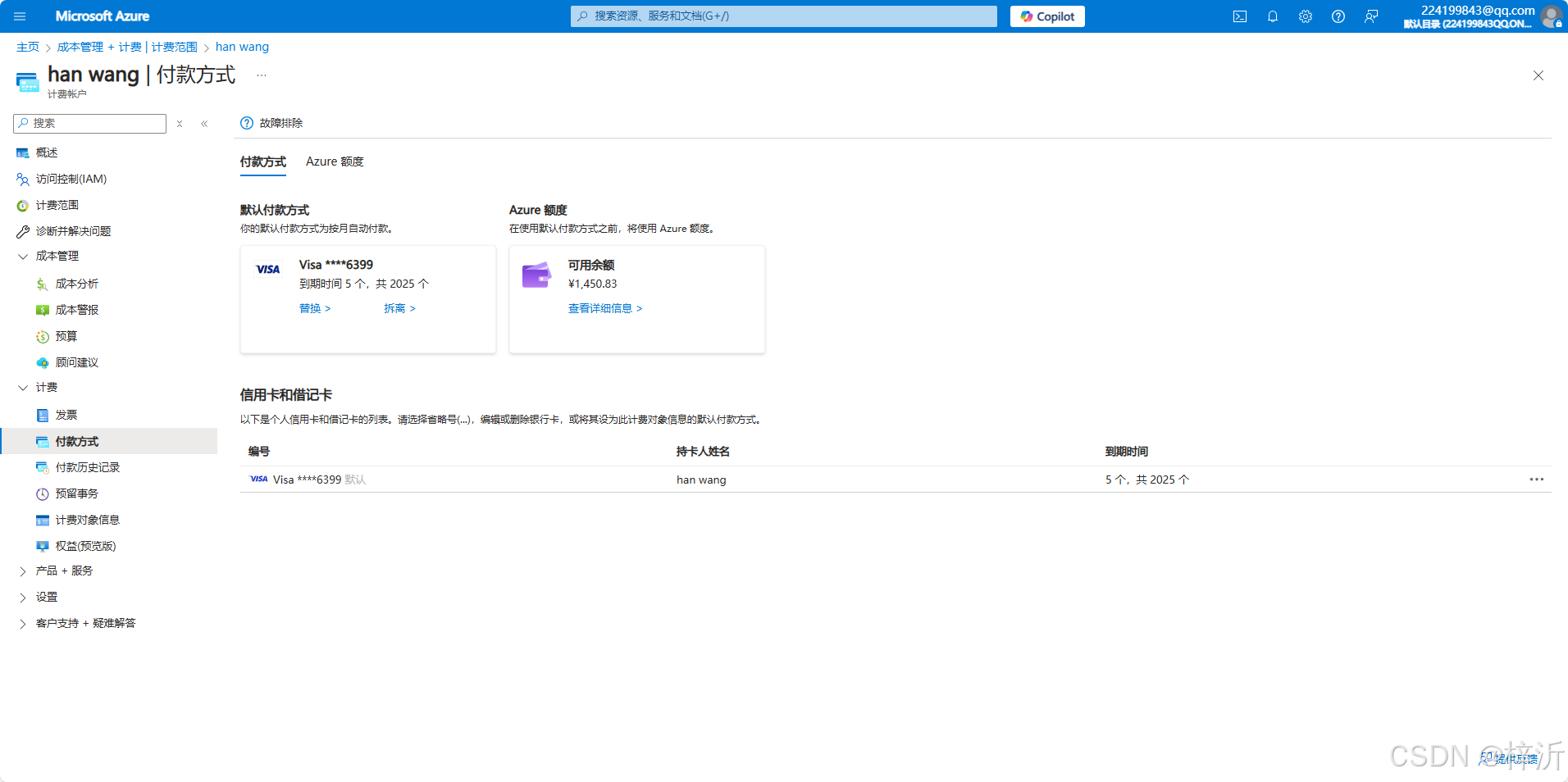Open Cloud Shell from top bar

click(x=1240, y=16)
